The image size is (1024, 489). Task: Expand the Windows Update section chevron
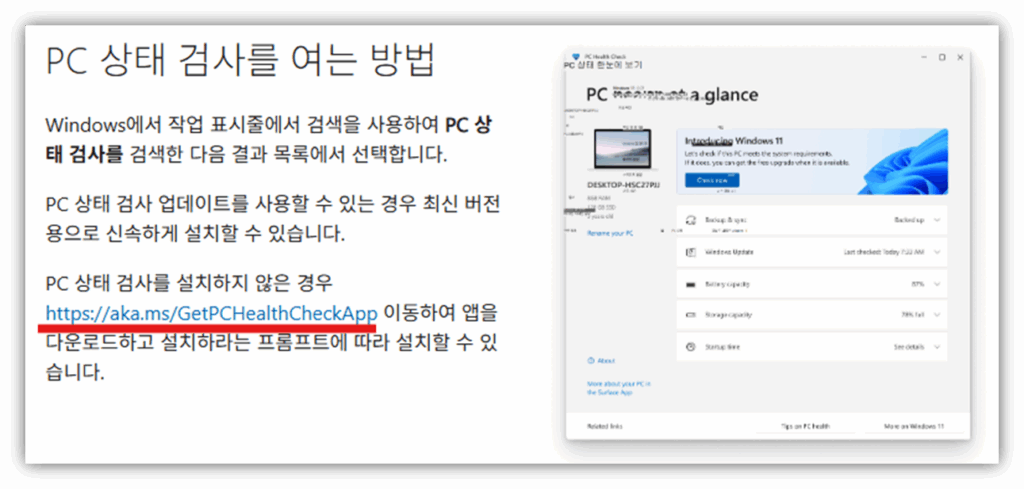[x=936, y=252]
